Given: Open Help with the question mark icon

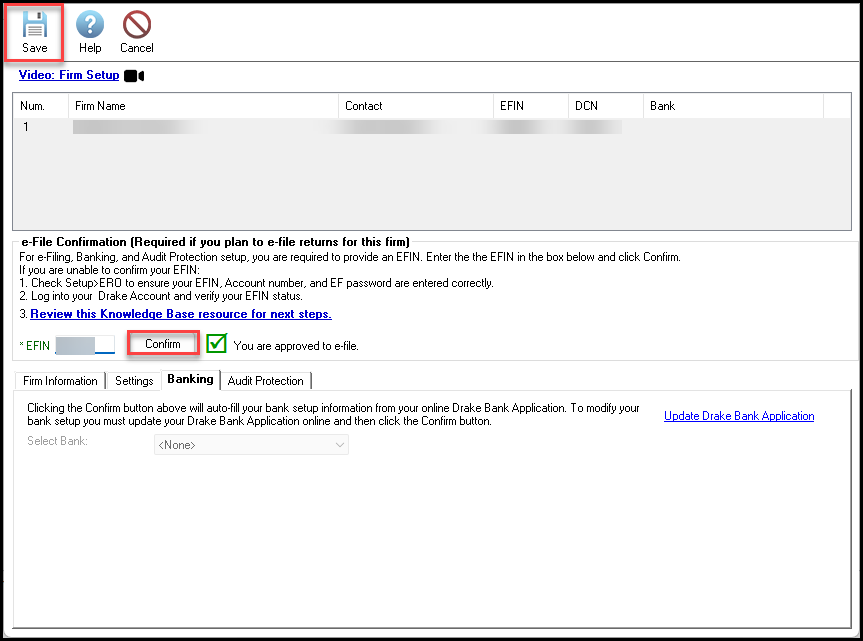Looking at the screenshot, I should click(90, 25).
